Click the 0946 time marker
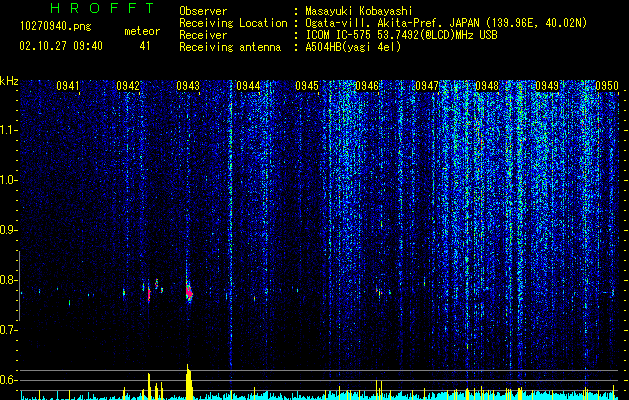The image size is (629, 400). (x=367, y=85)
